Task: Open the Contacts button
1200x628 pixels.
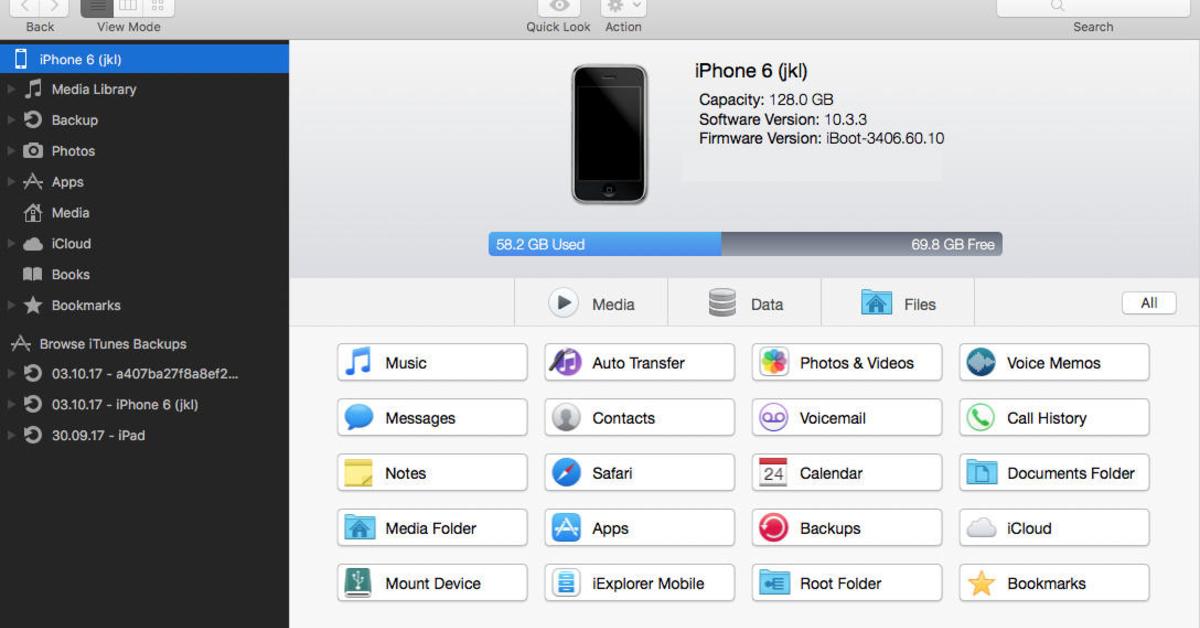Action: point(639,418)
